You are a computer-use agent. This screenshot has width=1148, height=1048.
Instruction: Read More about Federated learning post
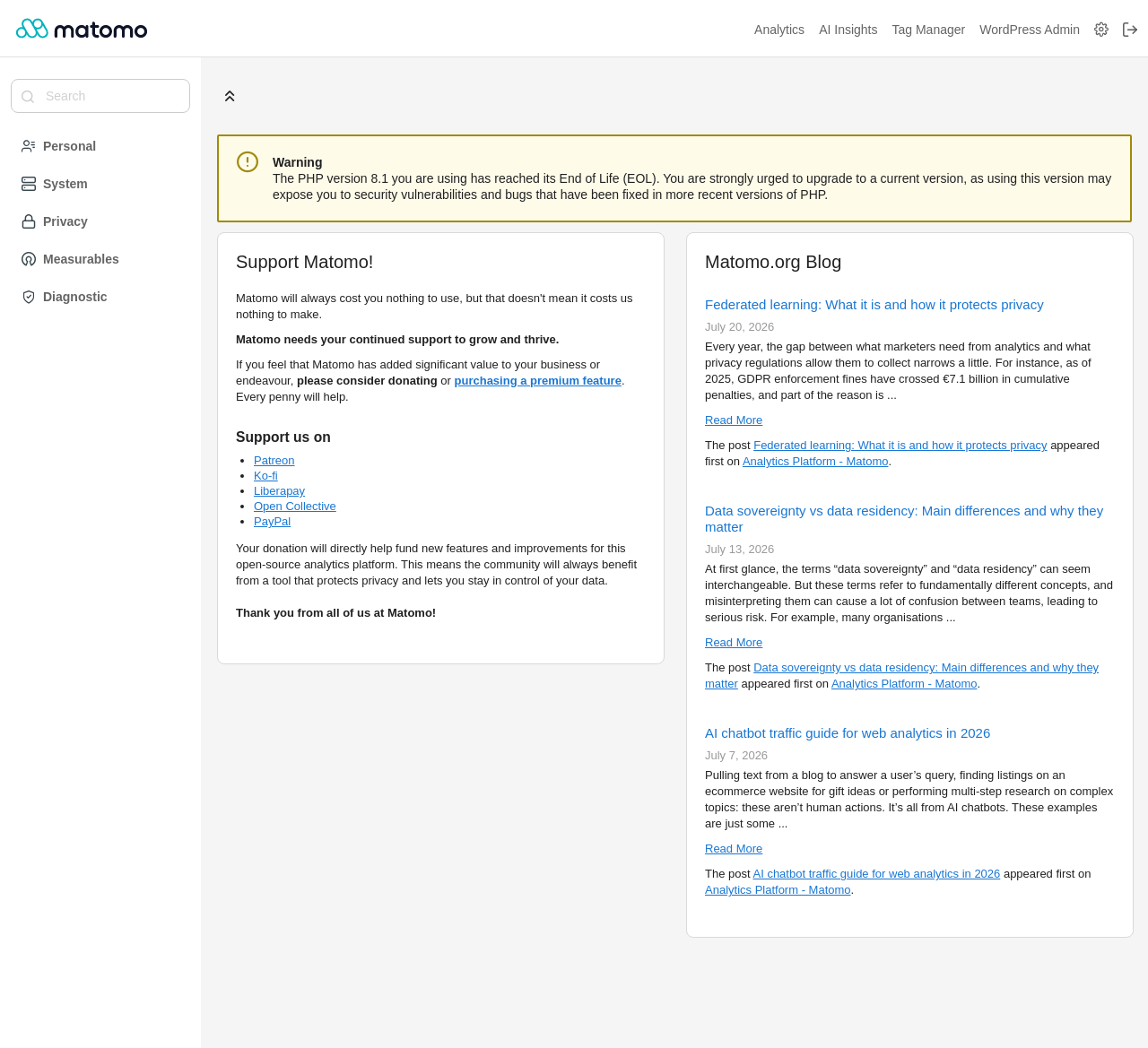734,420
